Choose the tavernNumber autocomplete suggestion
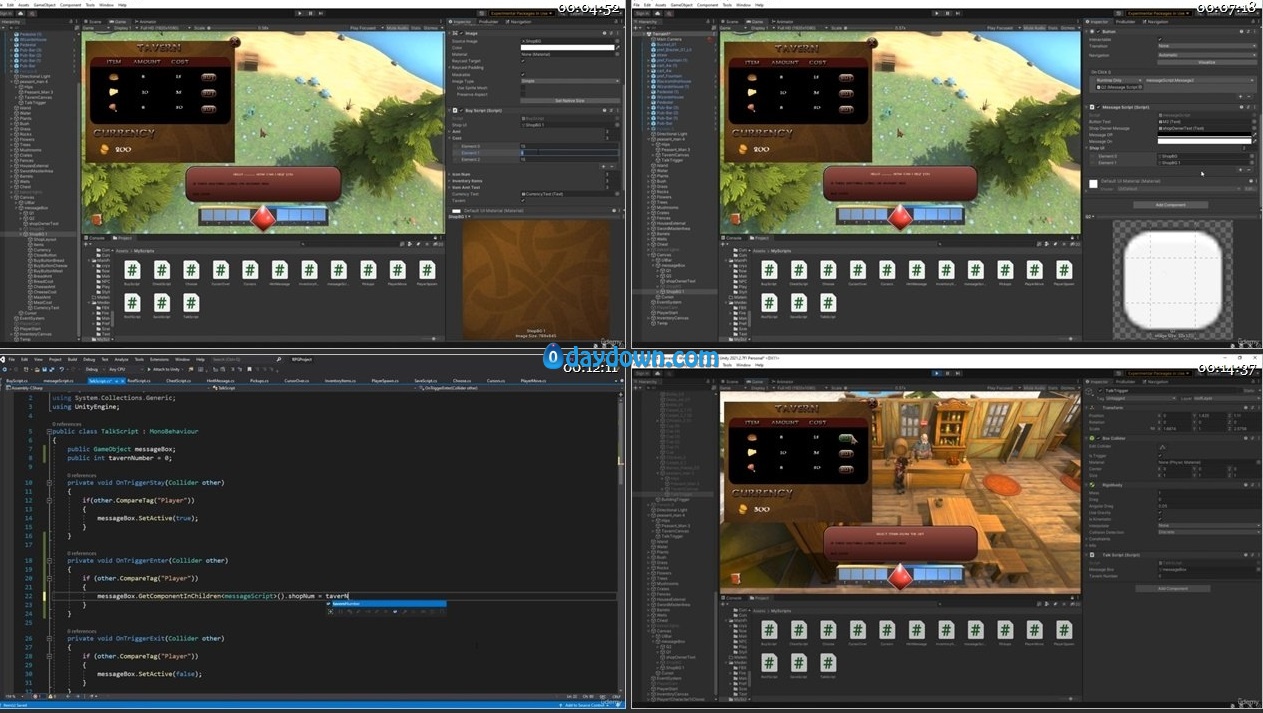The image size is (1263, 713). [x=387, y=604]
